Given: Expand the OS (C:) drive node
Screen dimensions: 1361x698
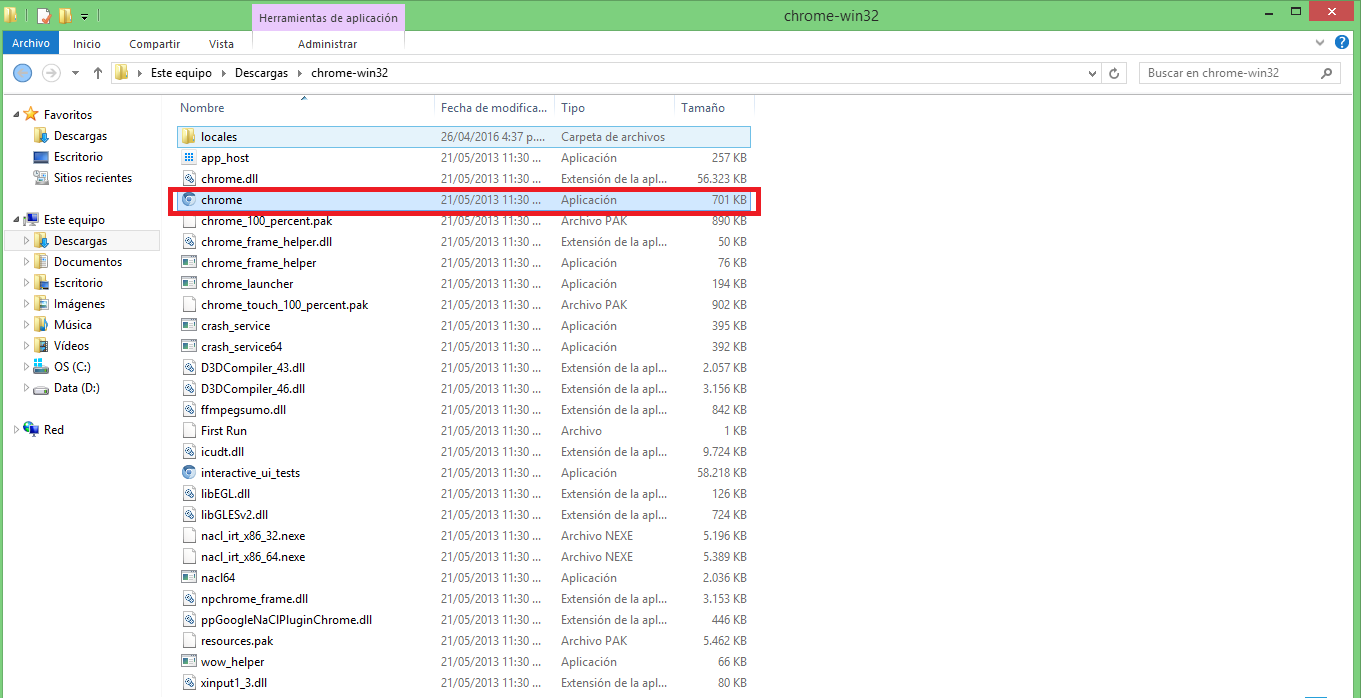Looking at the screenshot, I should coord(27,367).
